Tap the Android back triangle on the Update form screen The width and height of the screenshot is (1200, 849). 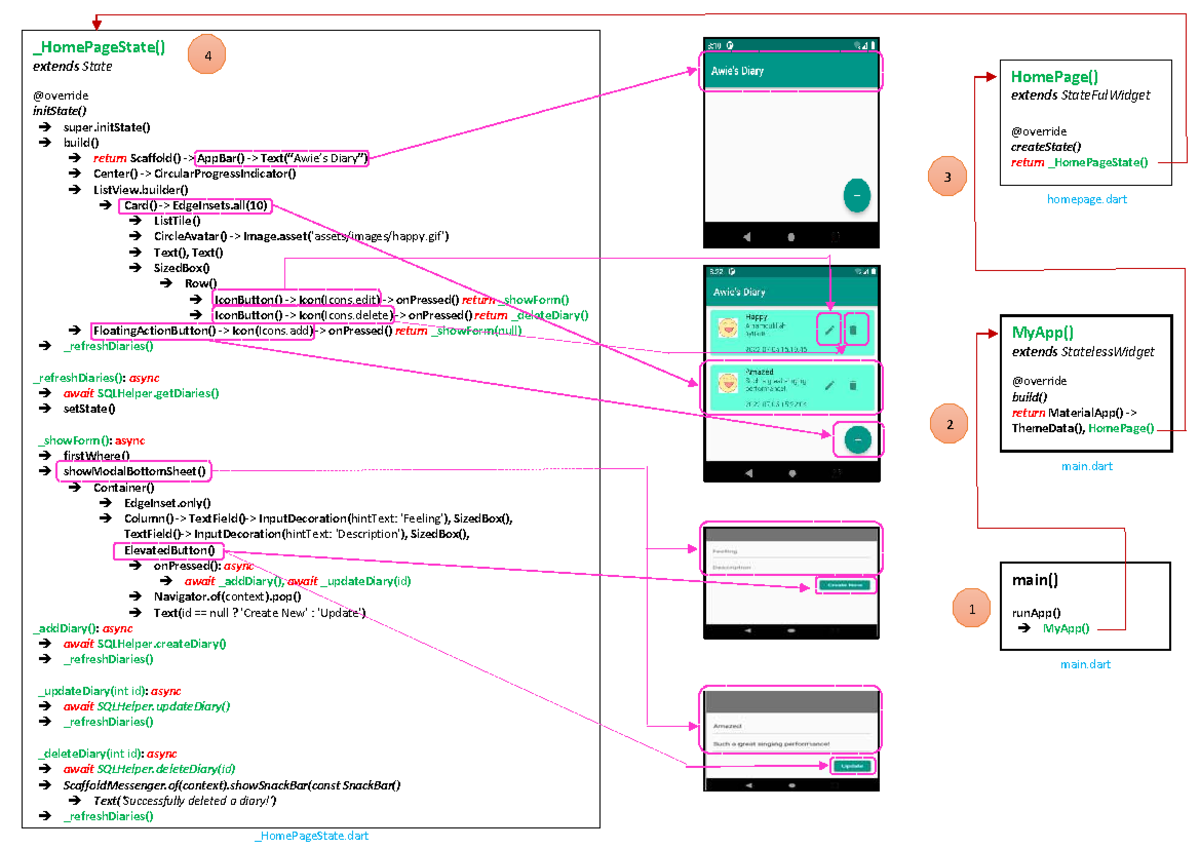click(x=747, y=786)
